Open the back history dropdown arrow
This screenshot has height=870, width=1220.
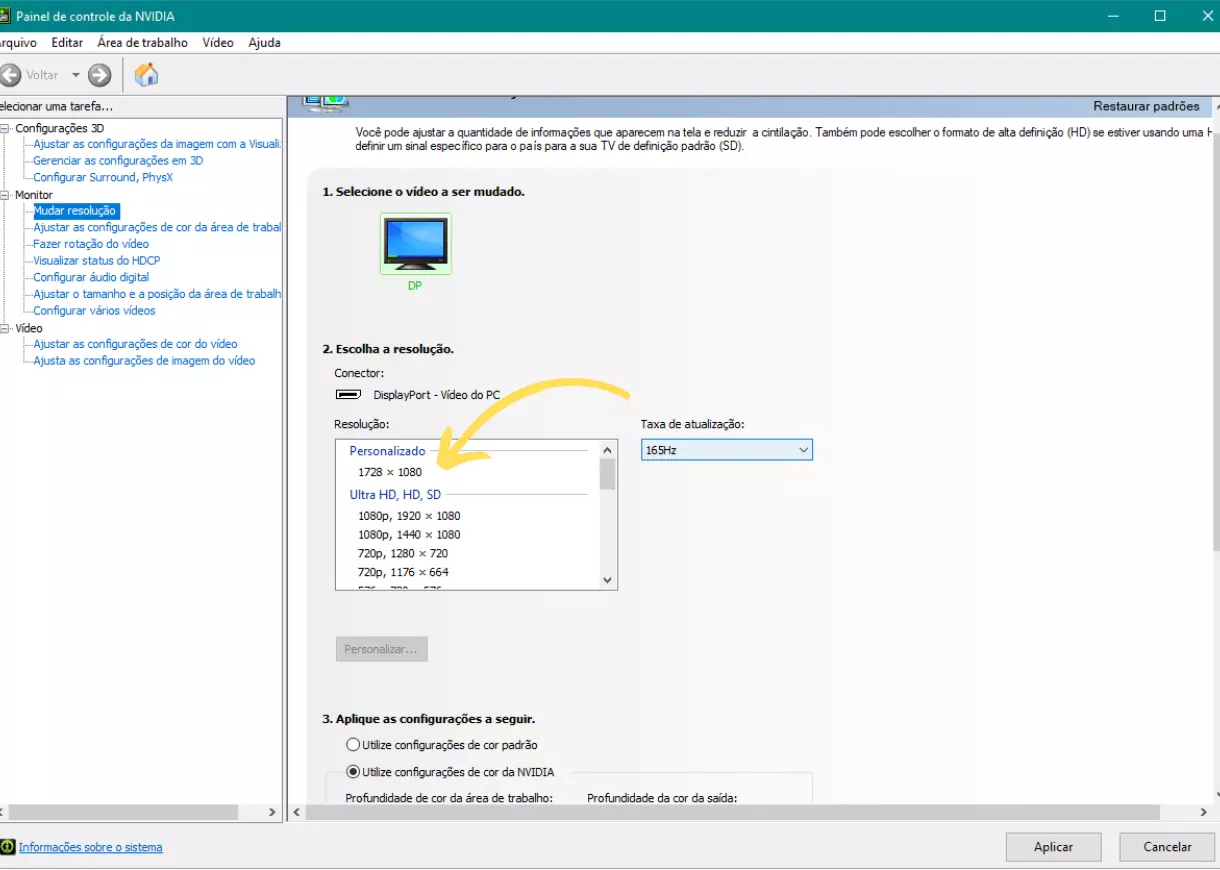pos(75,75)
